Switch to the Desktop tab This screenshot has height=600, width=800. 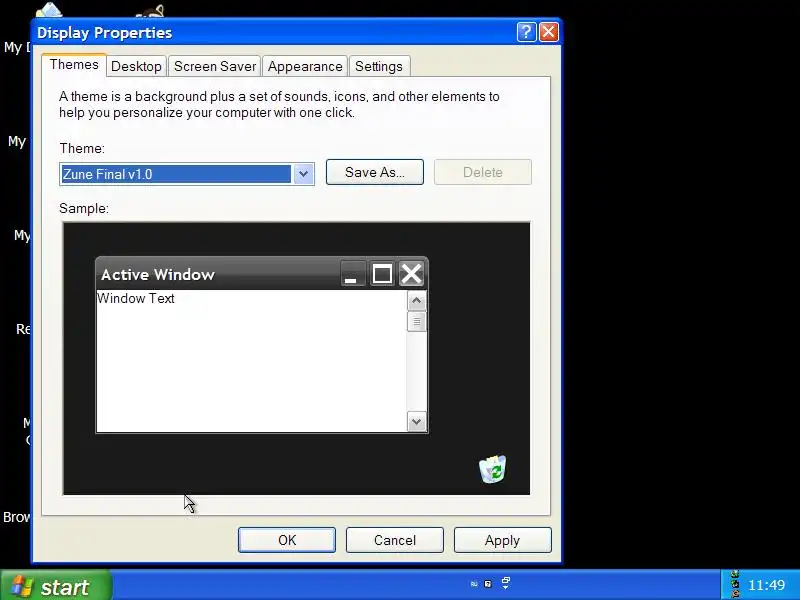tap(136, 66)
